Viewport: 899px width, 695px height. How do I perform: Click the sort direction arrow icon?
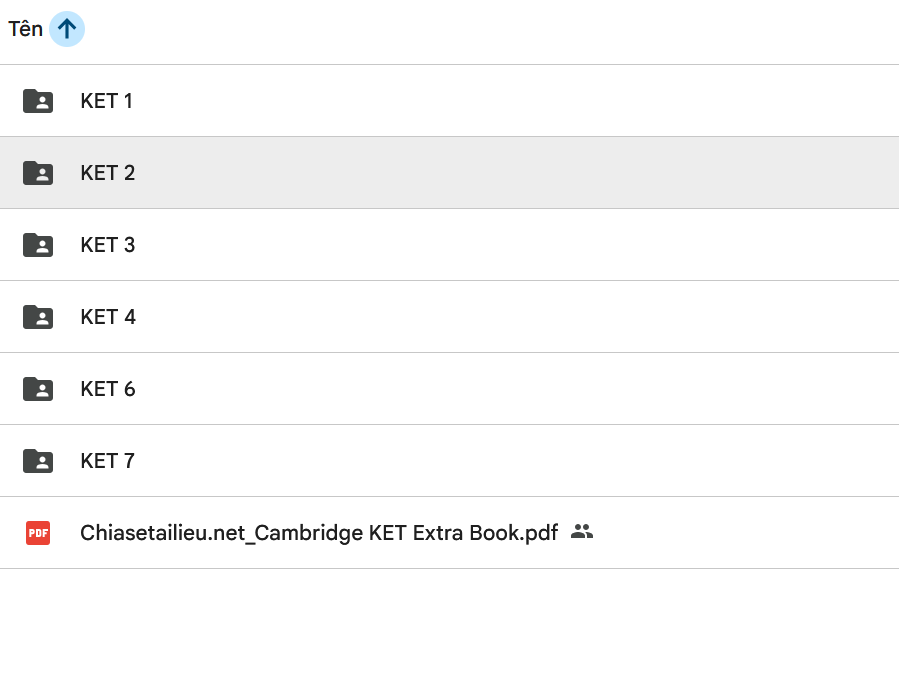click(x=67, y=29)
